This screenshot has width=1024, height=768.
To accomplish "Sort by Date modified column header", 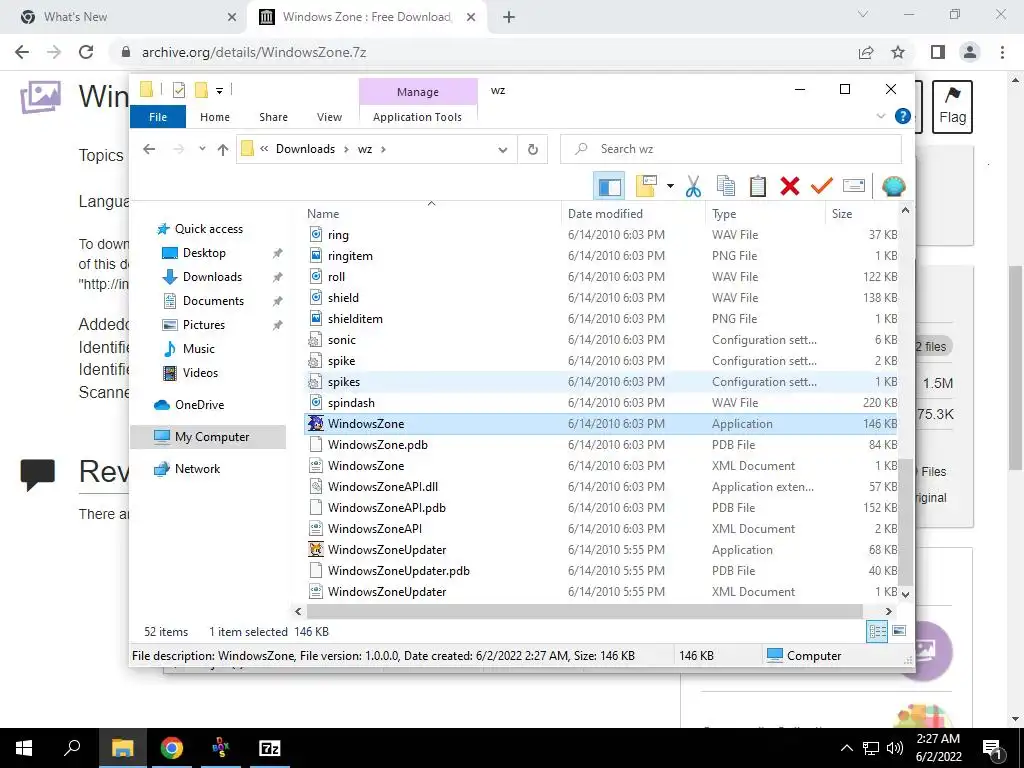I will point(633,214).
